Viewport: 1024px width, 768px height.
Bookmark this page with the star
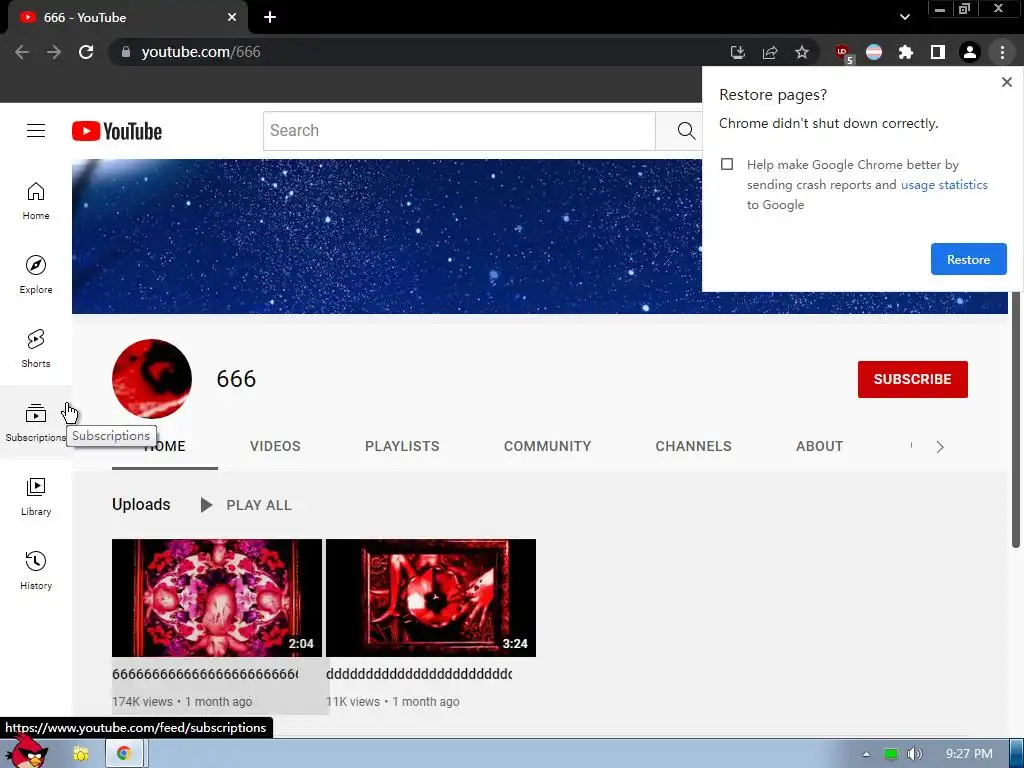coord(802,52)
